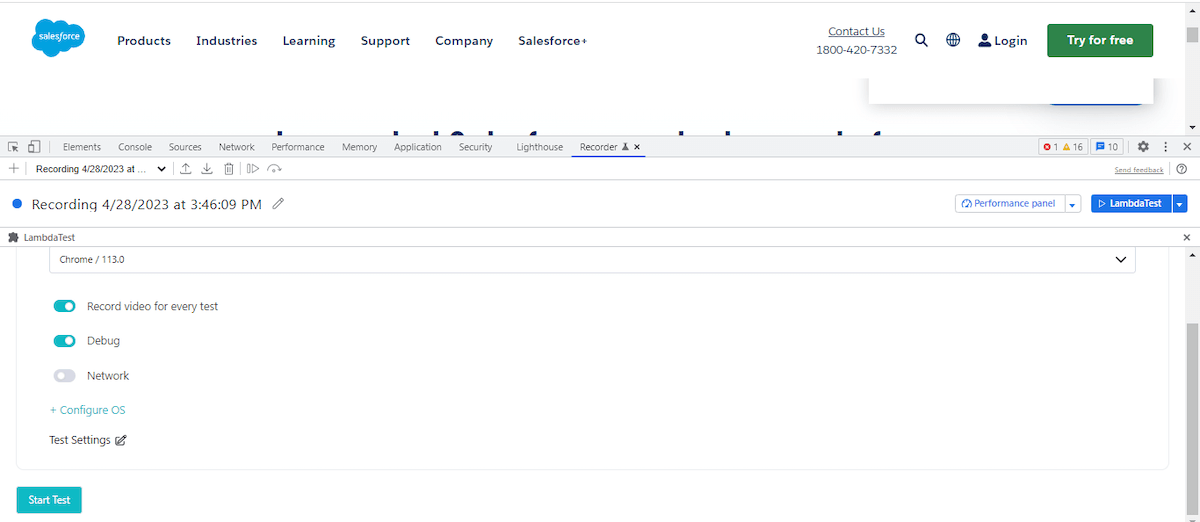Image resolution: width=1200 pixels, height=522 pixels.
Task: Click the Contact Us link
Action: pyautogui.click(x=857, y=31)
